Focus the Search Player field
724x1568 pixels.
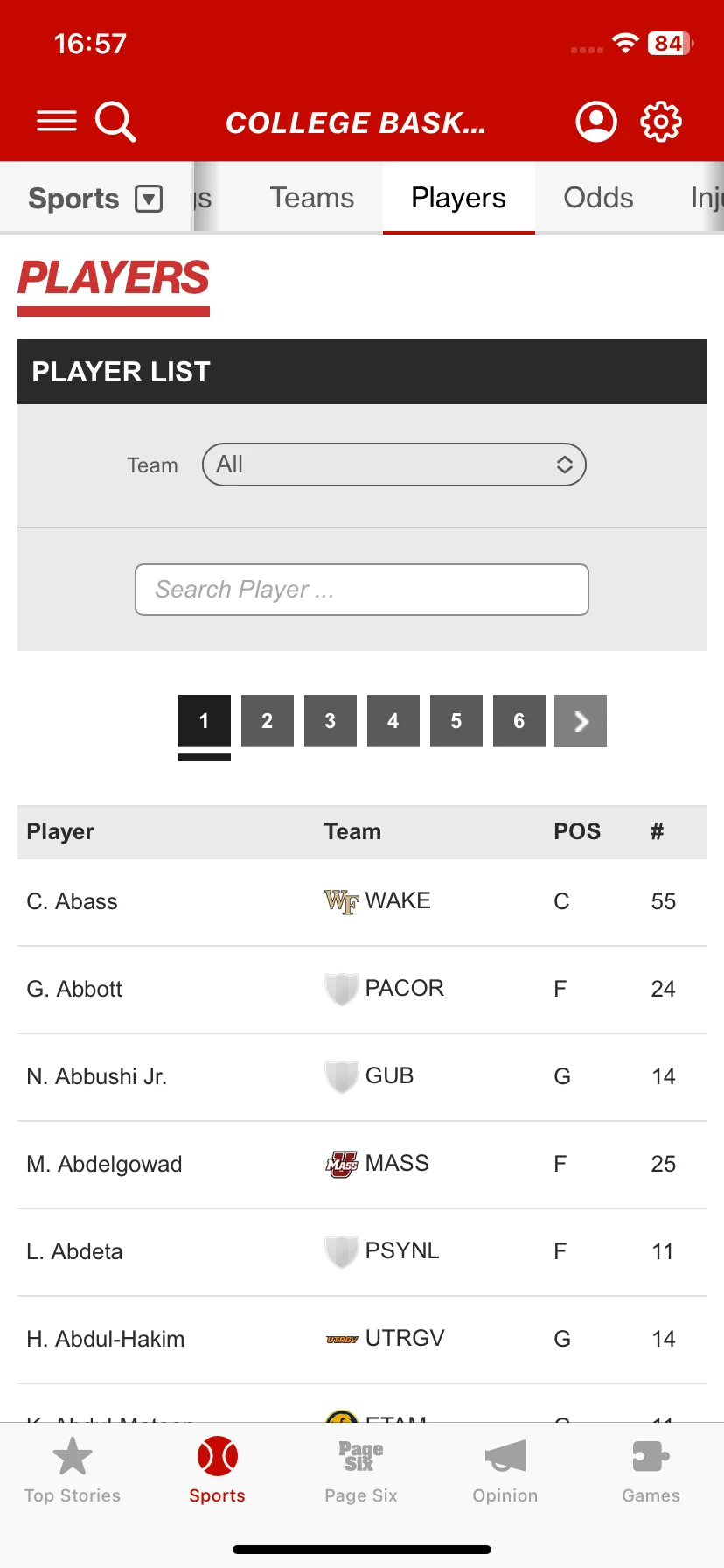coord(362,590)
